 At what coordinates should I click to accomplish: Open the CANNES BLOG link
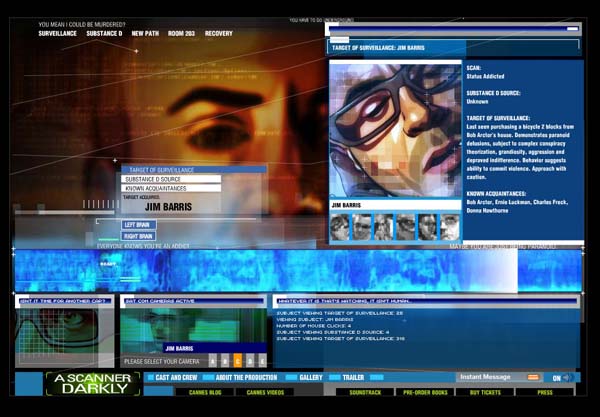[x=205, y=392]
